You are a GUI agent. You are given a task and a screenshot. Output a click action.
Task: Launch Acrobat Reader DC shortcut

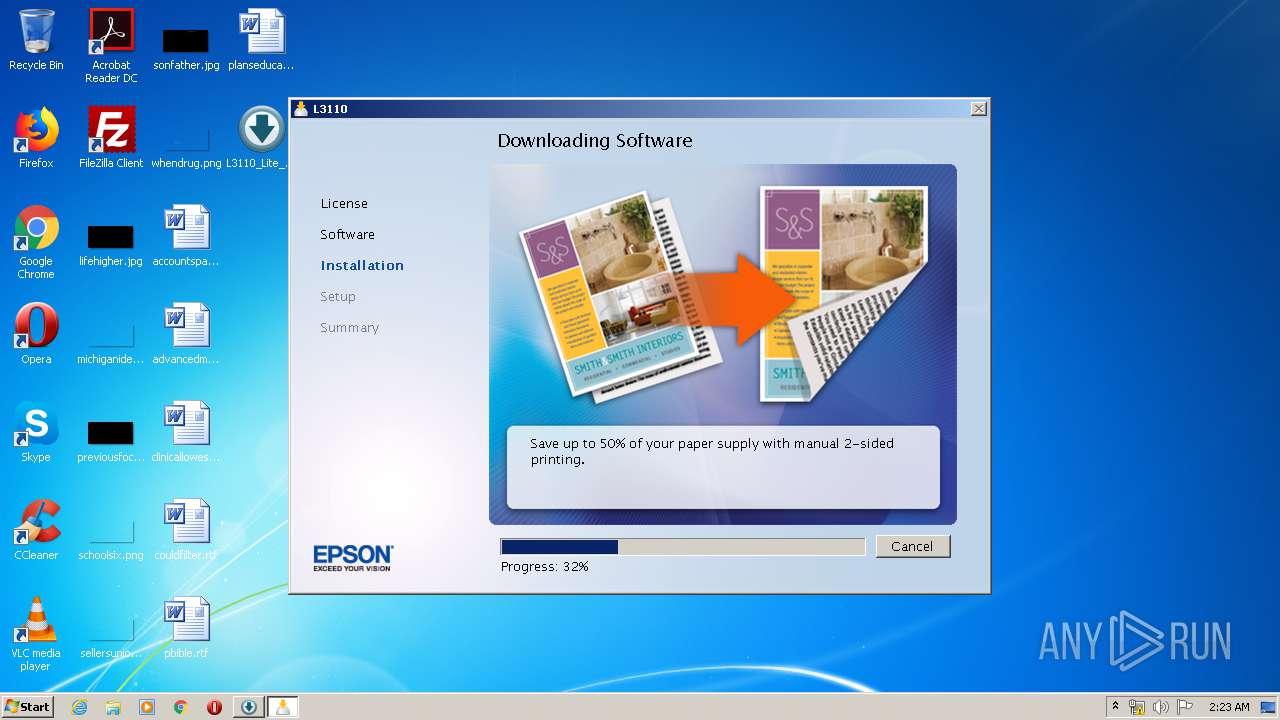pyautogui.click(x=111, y=45)
